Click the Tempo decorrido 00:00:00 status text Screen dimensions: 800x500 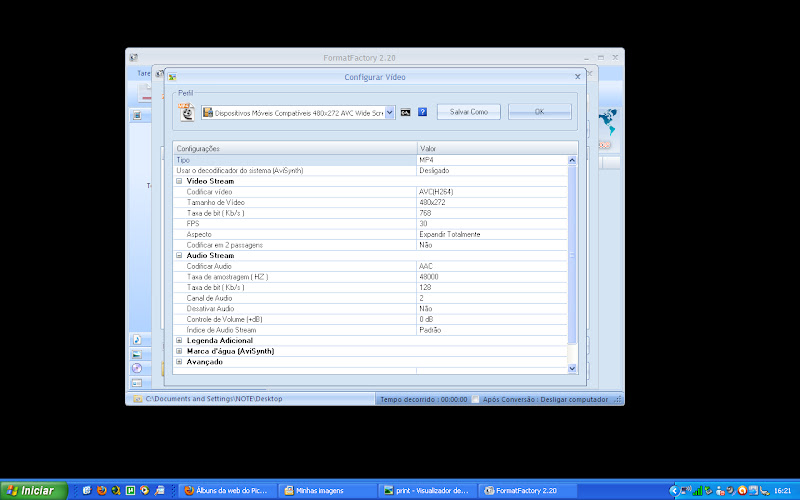pos(423,399)
